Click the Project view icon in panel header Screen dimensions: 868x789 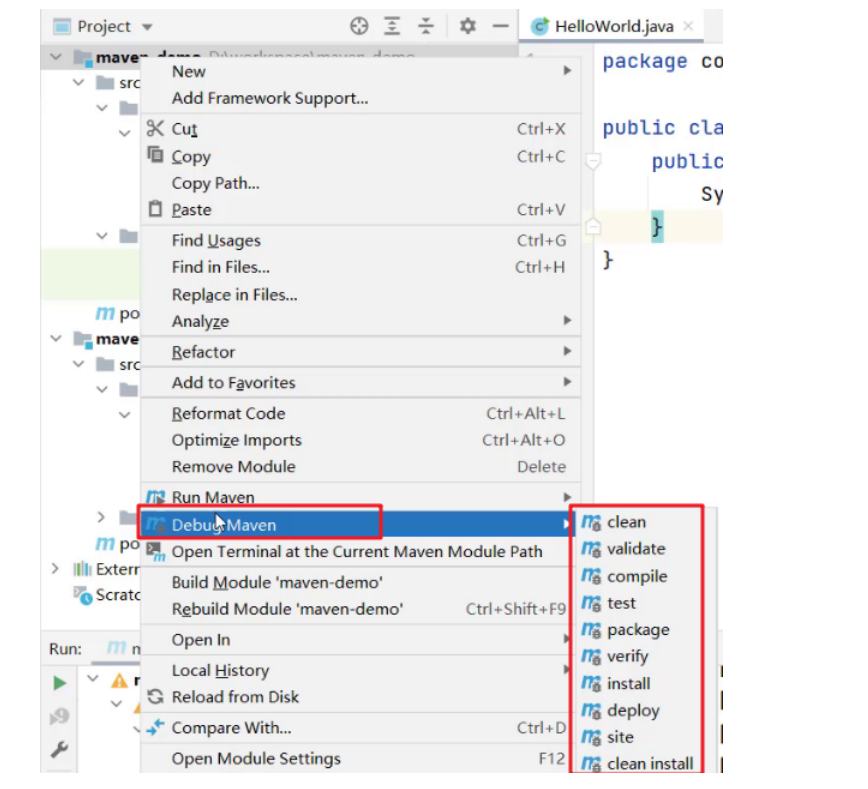[x=61, y=26]
